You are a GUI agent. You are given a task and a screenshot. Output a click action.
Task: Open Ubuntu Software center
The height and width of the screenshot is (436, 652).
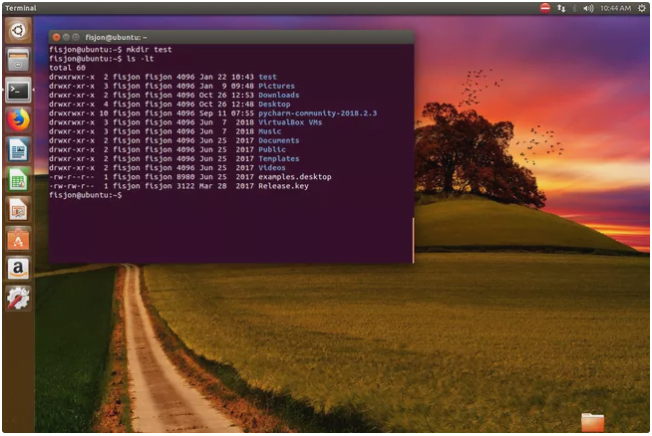click(x=18, y=240)
